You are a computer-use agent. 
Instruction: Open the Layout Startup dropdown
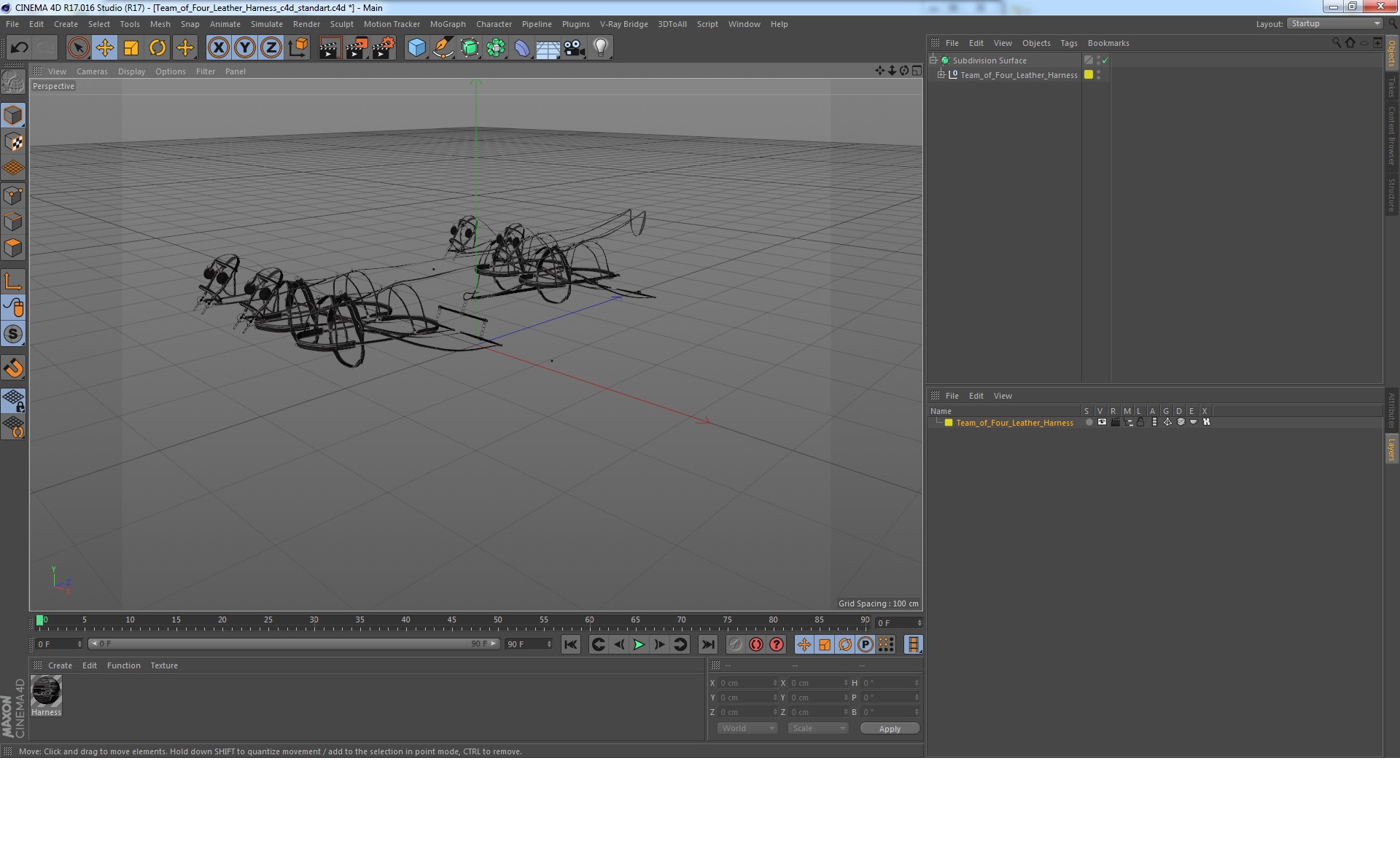pyautogui.click(x=1335, y=23)
